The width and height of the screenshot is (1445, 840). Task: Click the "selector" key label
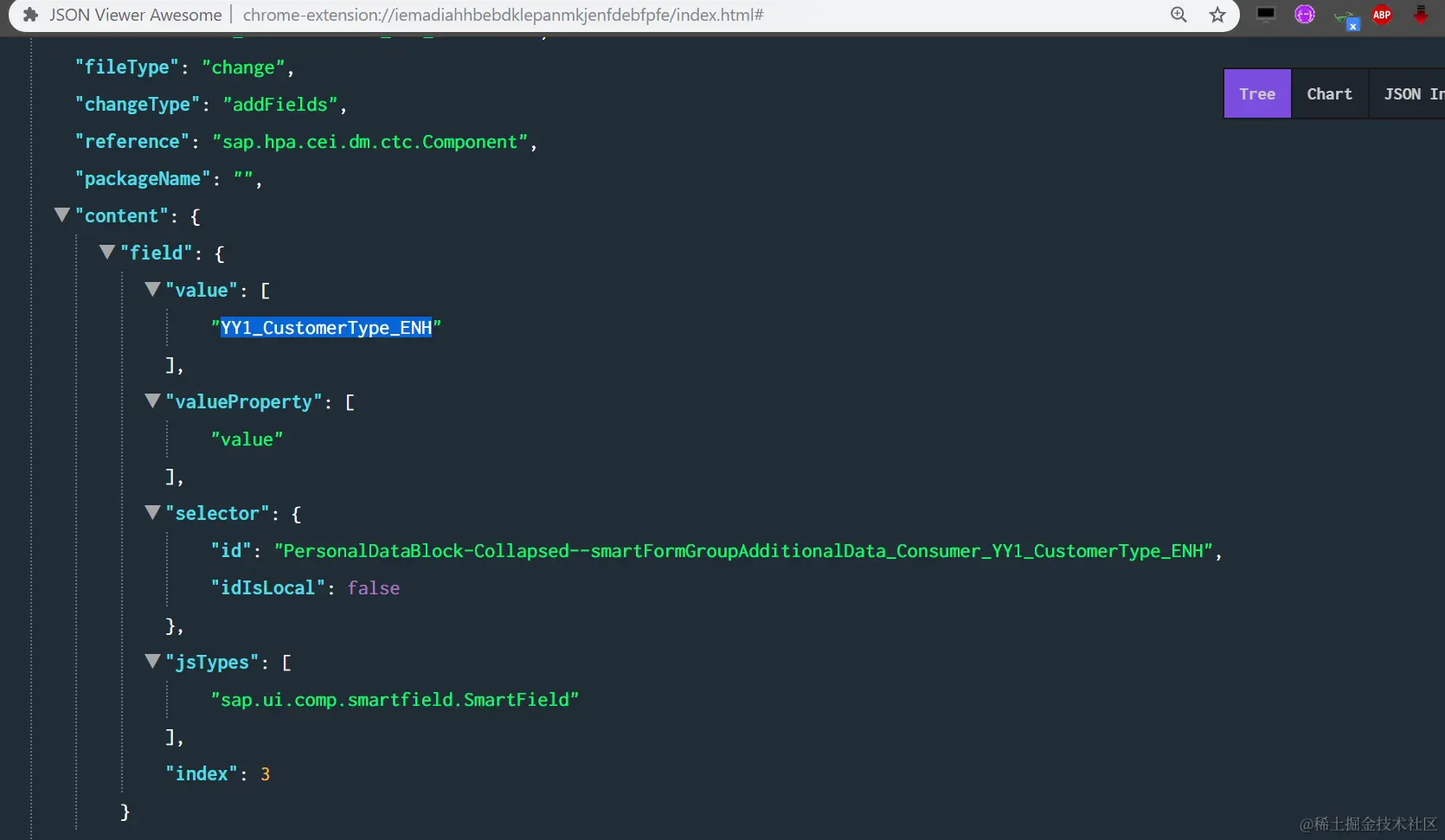point(217,514)
